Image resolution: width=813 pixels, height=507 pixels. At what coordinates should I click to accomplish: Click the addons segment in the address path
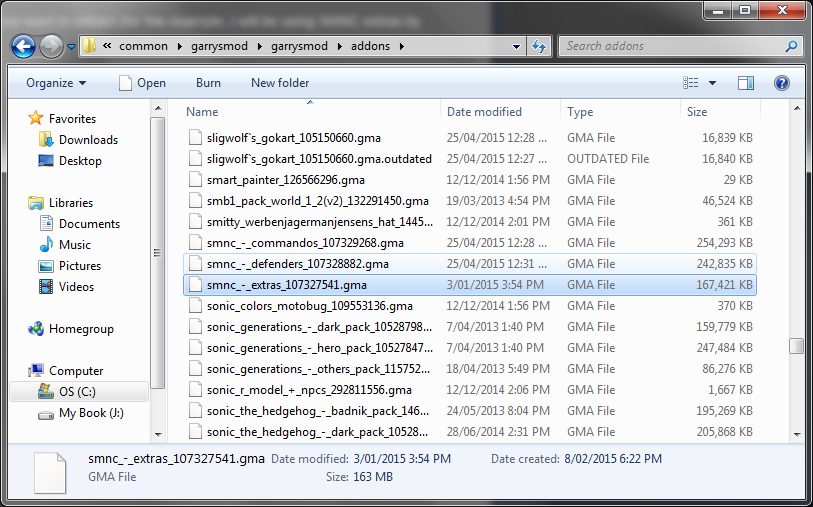coord(370,46)
